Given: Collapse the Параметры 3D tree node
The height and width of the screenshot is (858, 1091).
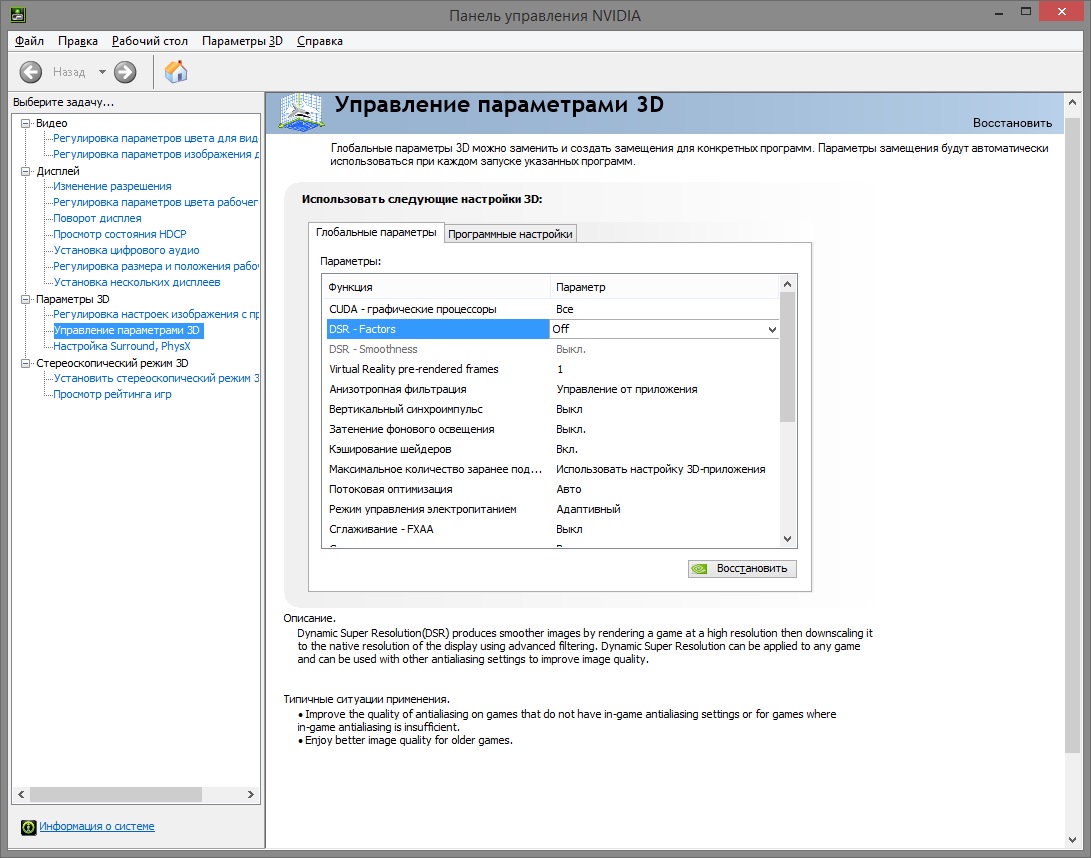Looking at the screenshot, I should coord(26,299).
